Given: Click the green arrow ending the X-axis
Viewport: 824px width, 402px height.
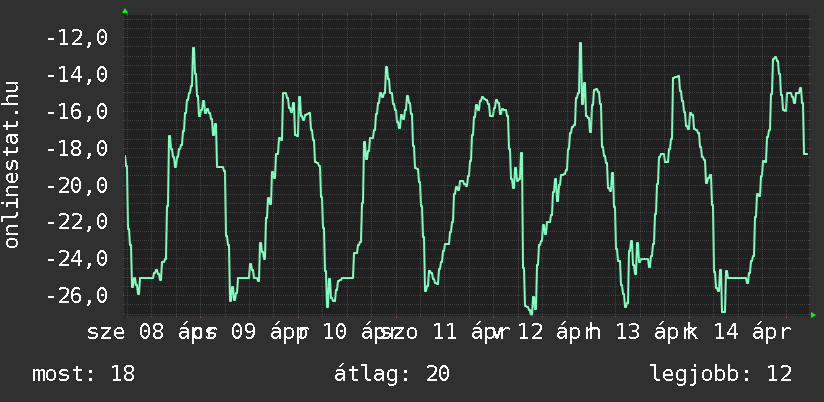Looking at the screenshot, I should coord(812,315).
